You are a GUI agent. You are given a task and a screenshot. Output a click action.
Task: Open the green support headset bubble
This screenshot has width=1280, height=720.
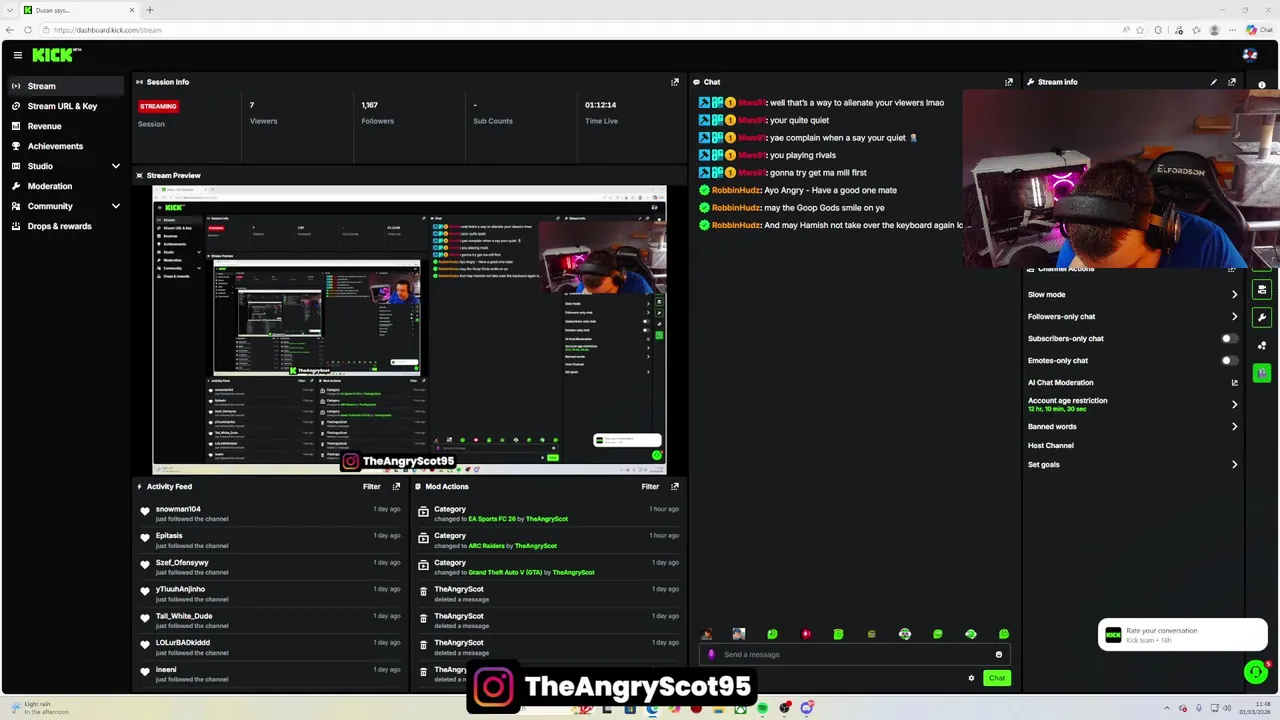pyautogui.click(x=1255, y=672)
